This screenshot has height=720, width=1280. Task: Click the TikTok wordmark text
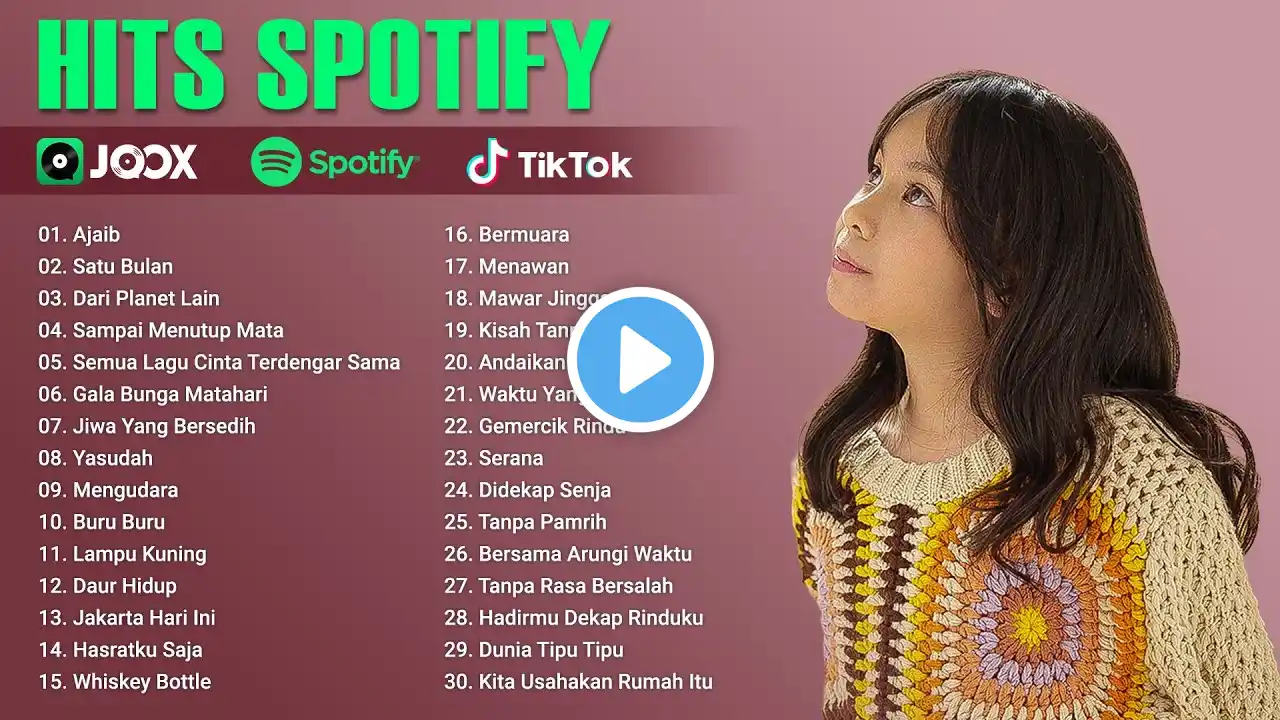tap(575, 164)
